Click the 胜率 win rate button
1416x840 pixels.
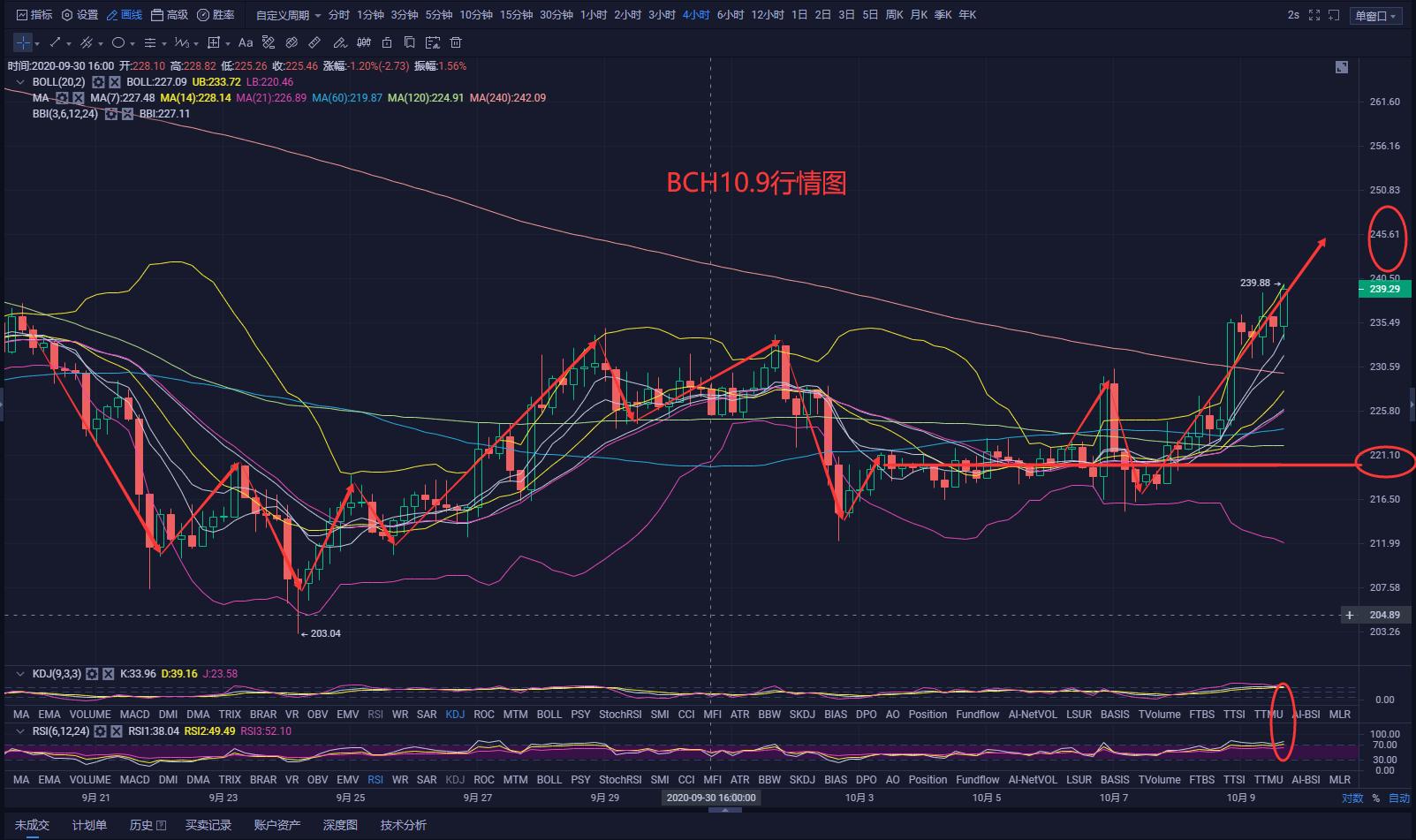coord(216,14)
